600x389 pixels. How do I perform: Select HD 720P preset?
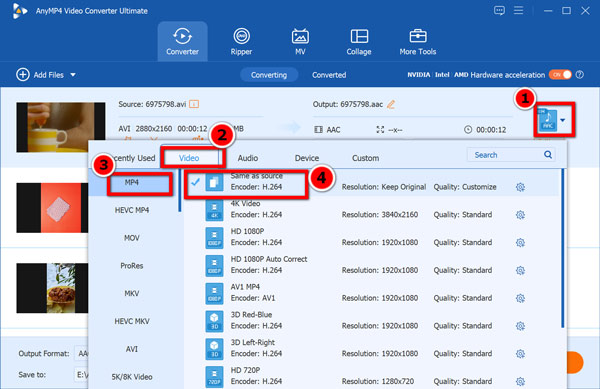point(372,376)
